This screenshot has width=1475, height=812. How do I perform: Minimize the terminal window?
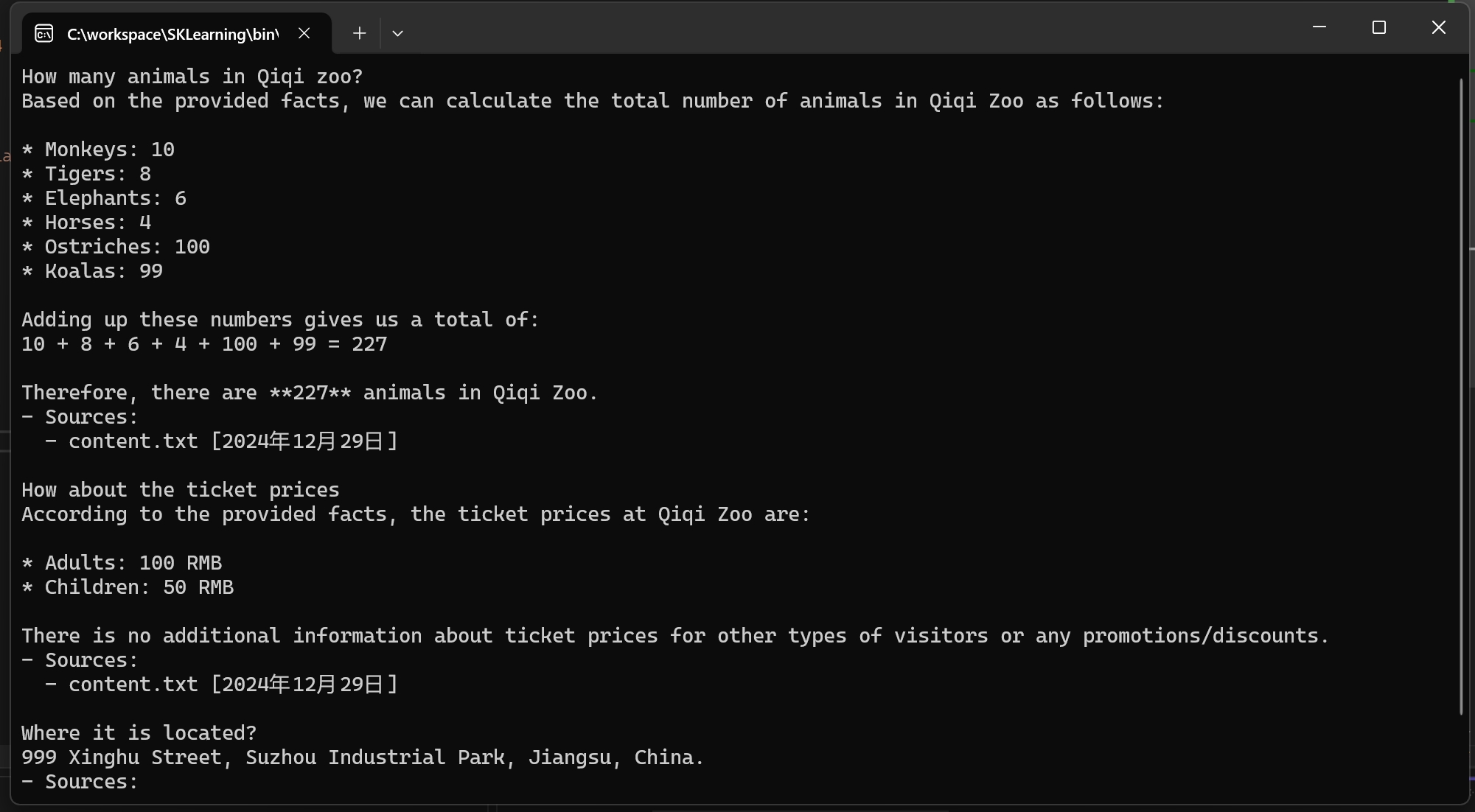1319,27
